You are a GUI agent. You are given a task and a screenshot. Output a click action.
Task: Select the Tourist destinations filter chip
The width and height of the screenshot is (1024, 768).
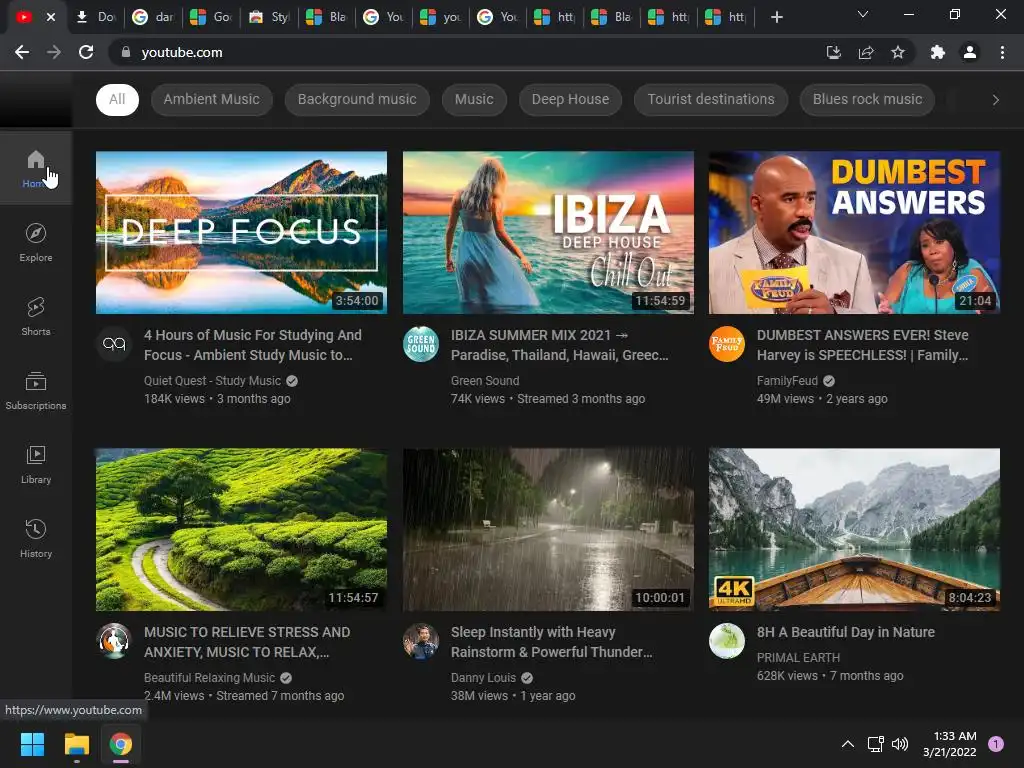point(711,99)
